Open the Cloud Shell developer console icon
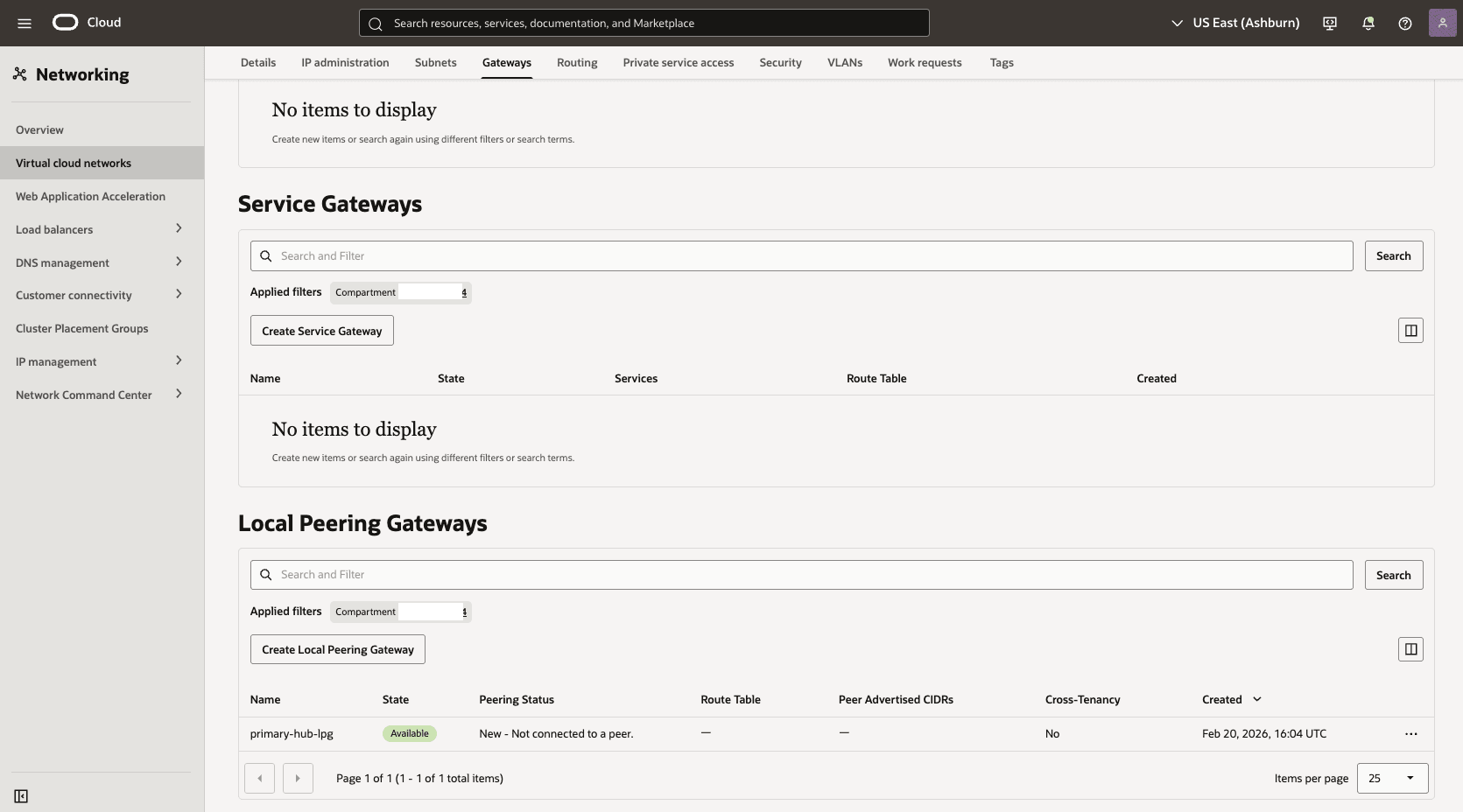This screenshot has width=1463, height=812. tap(1329, 23)
